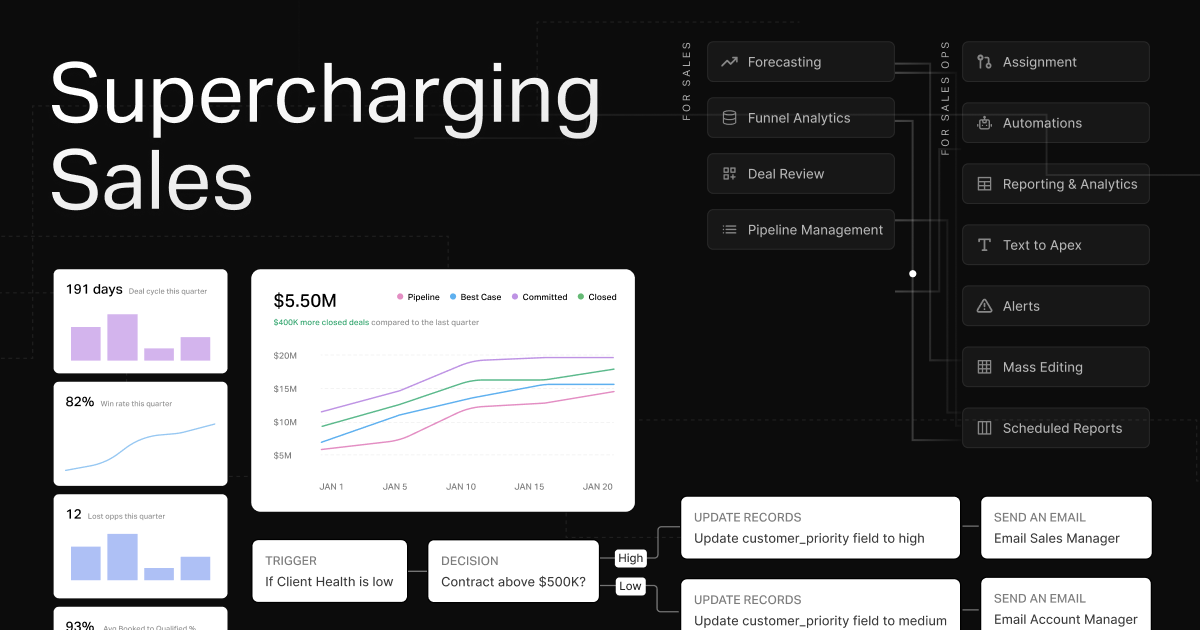1200x630 pixels.
Task: Select the warning triangle icon beside Alerts
Action: tap(981, 305)
